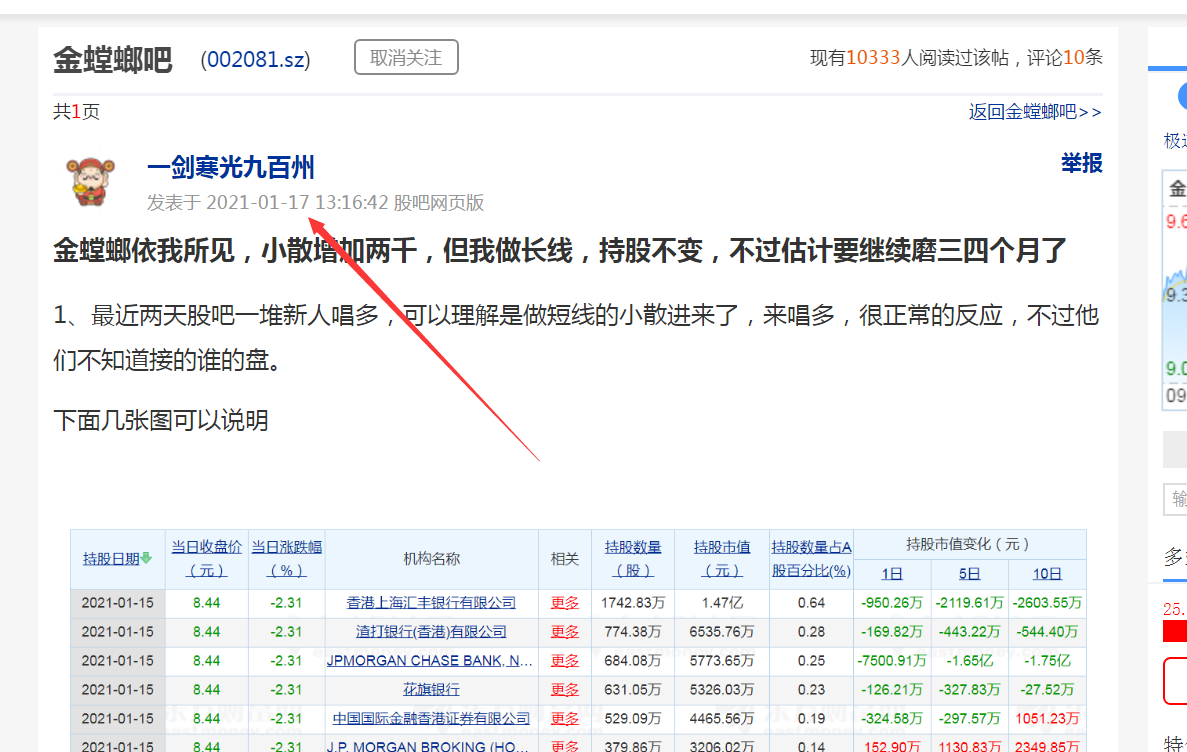
Task: Open 香港上海汇丰银行有限公司 institution link
Action: [x=431, y=603]
